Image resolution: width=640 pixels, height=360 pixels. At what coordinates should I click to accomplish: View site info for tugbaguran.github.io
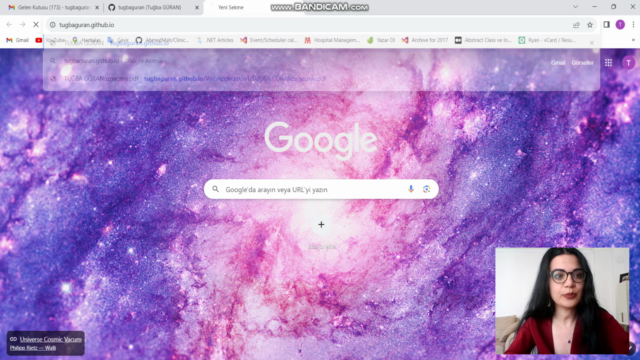click(x=53, y=25)
